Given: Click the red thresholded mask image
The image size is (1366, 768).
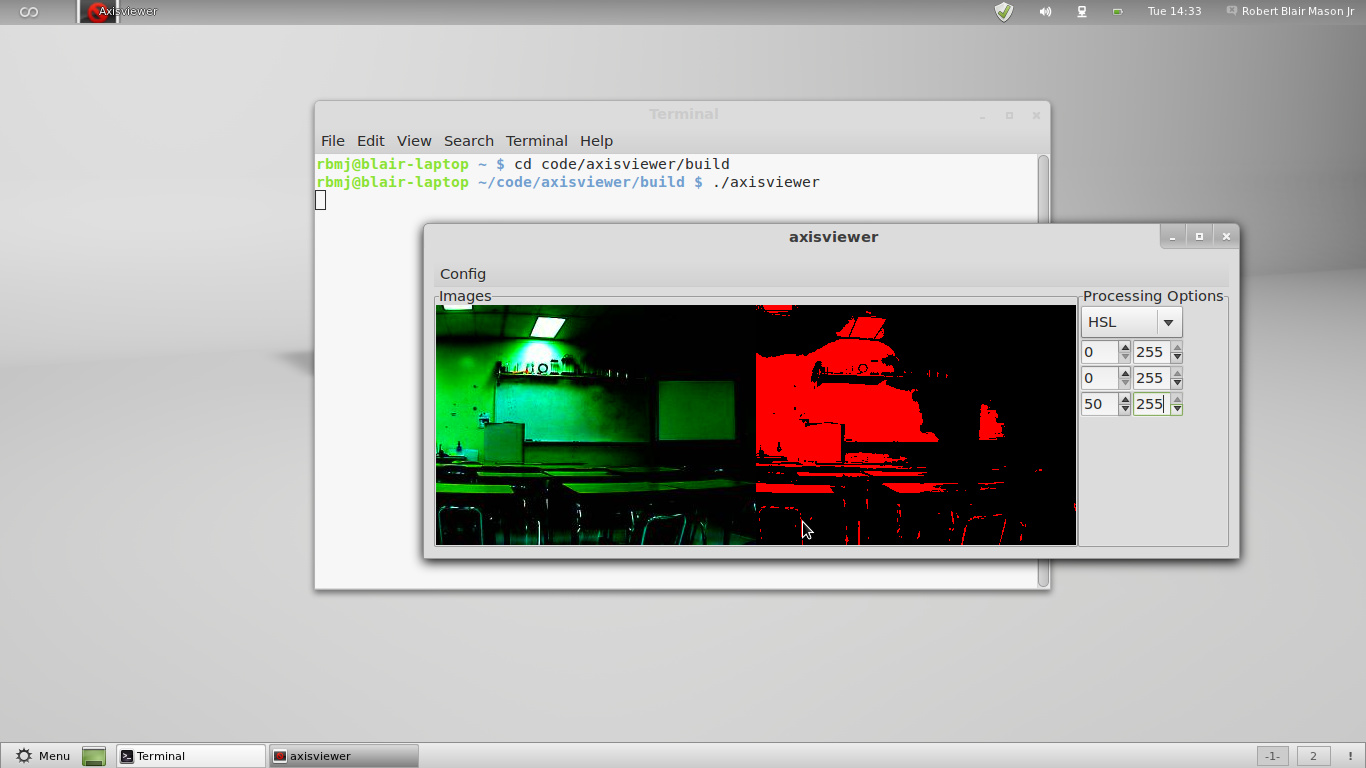Looking at the screenshot, I should (x=916, y=425).
